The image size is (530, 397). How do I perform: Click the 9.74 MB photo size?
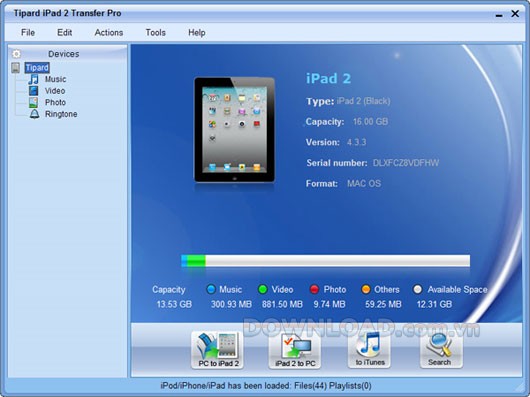click(x=329, y=304)
